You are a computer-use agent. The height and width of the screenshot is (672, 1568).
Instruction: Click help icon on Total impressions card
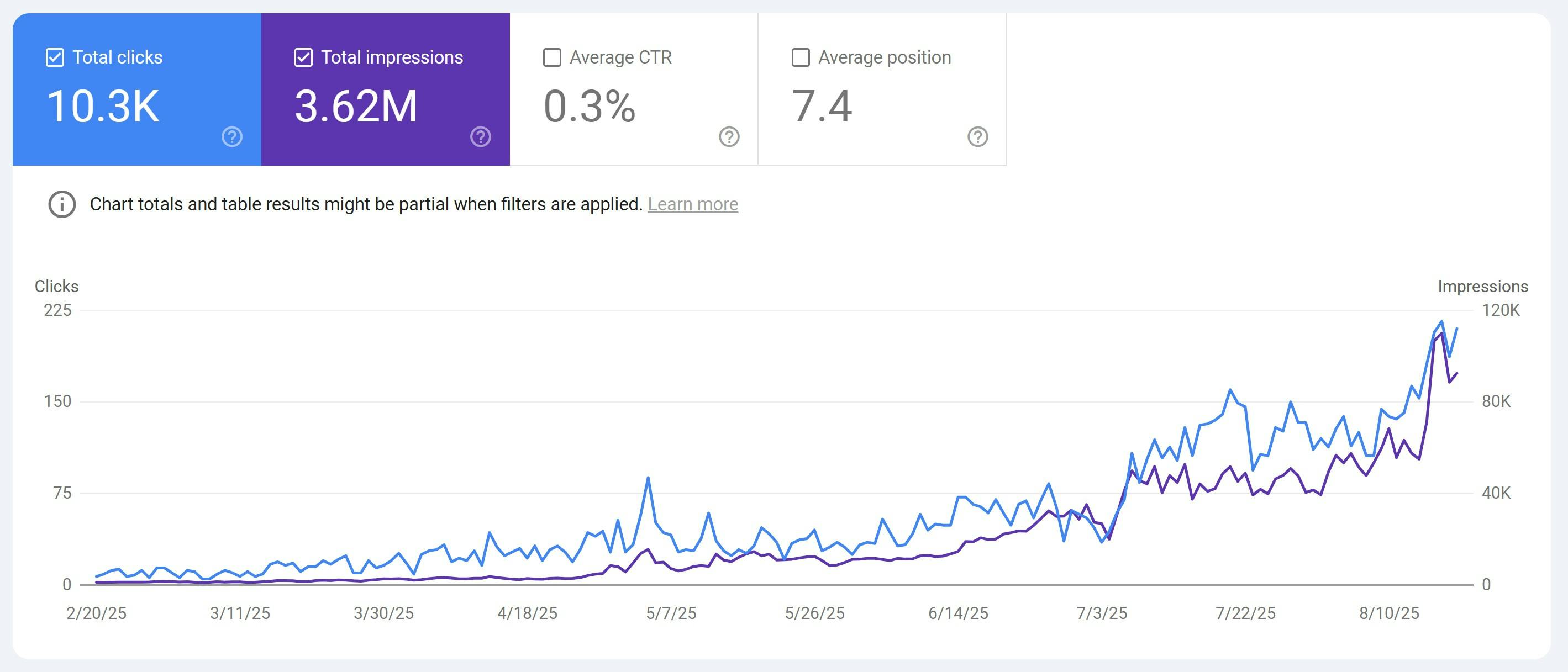tap(480, 137)
